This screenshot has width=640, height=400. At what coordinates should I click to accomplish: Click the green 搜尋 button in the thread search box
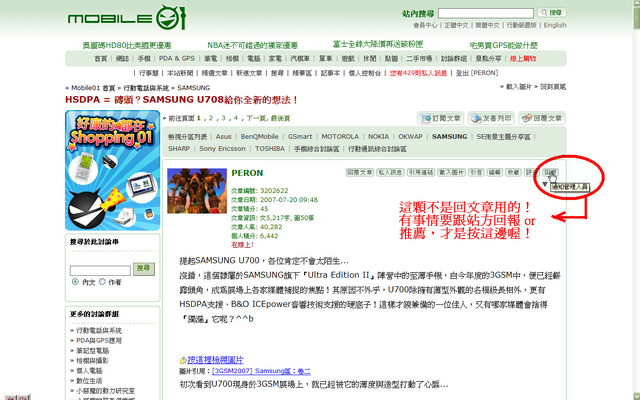point(144,269)
